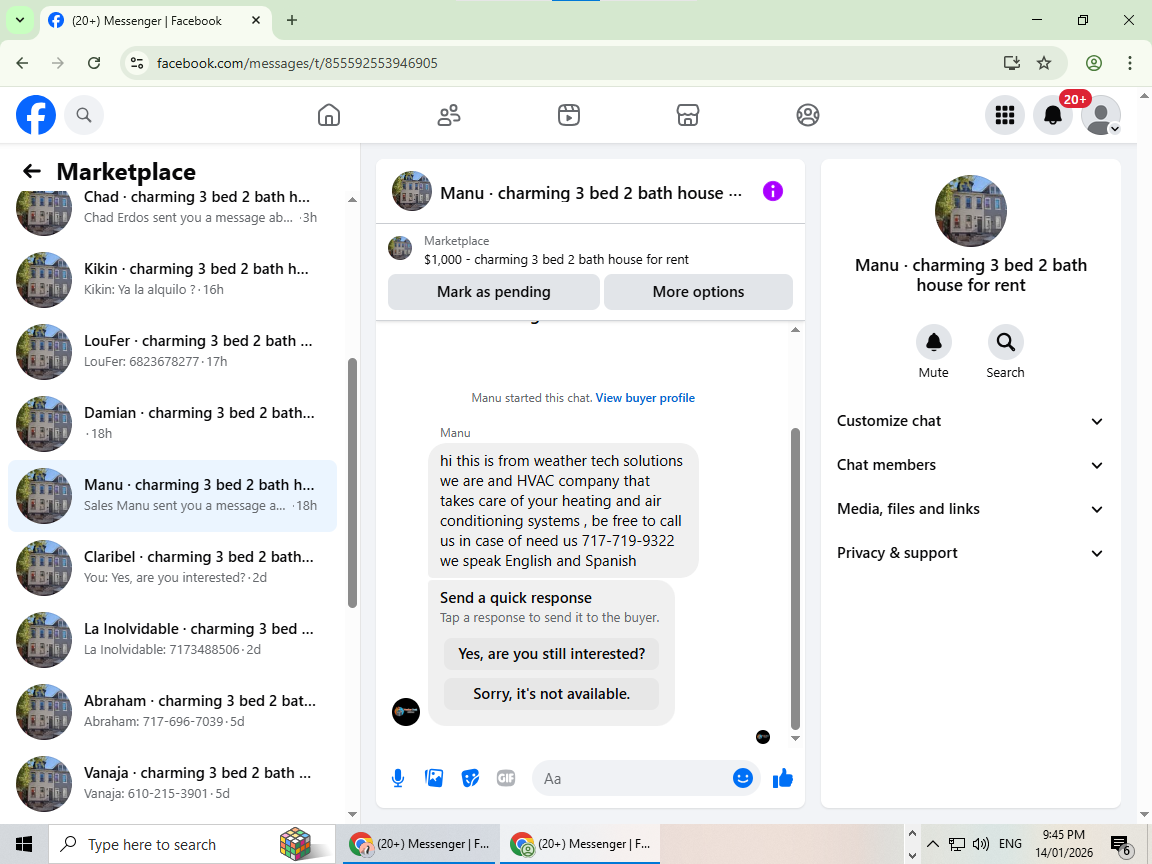The height and width of the screenshot is (864, 1152).
Task: Open the Claribel conversation
Action: 173,568
